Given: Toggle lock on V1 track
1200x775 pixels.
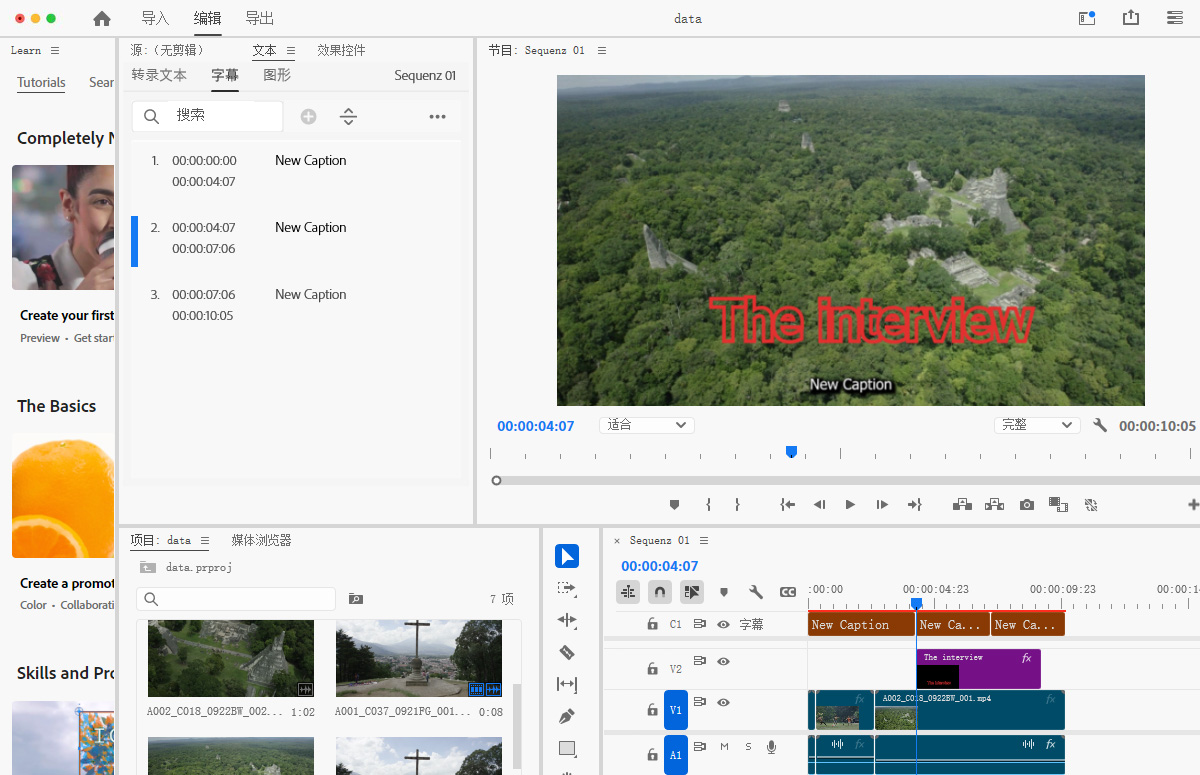Looking at the screenshot, I should [652, 710].
